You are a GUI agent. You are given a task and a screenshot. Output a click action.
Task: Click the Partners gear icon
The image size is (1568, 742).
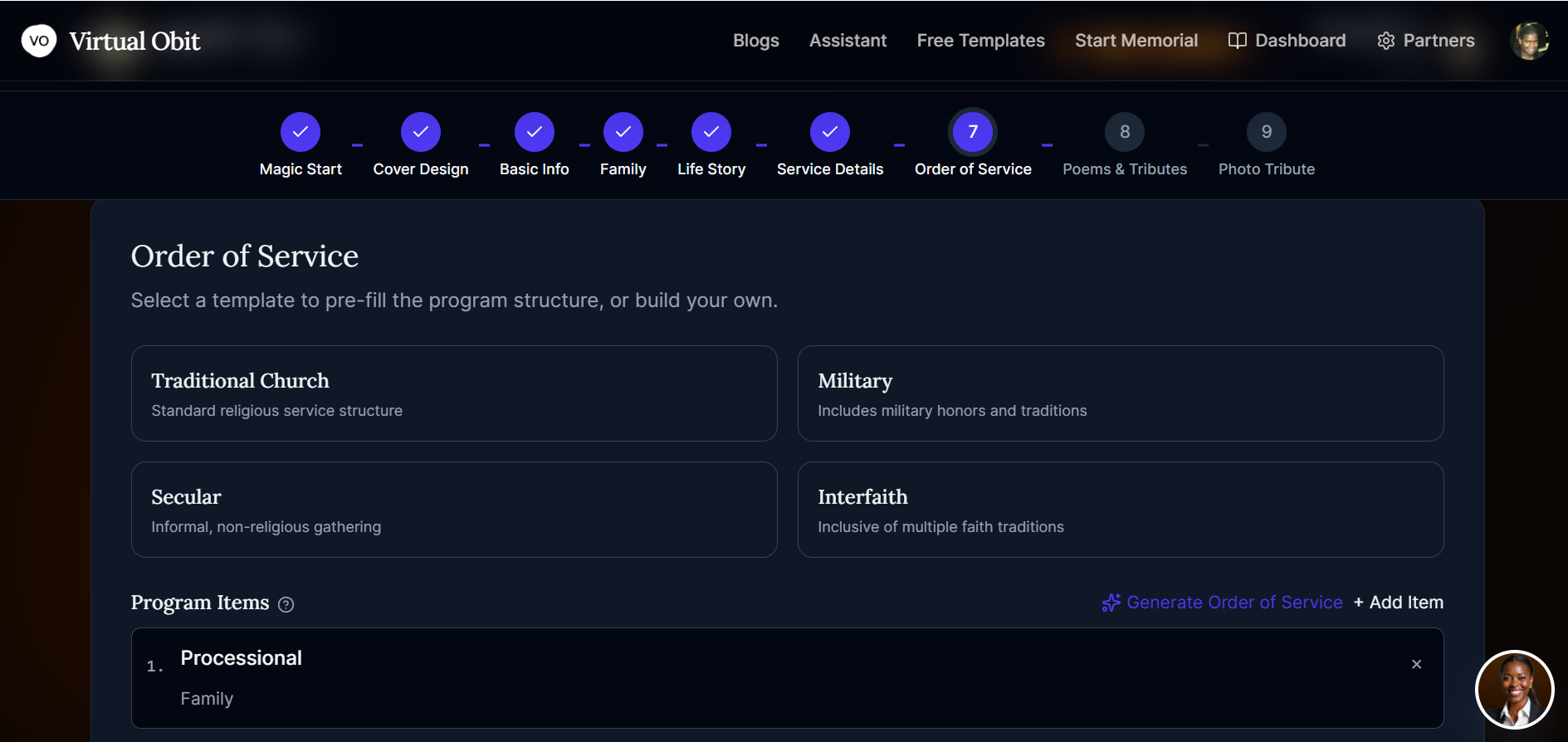pyautogui.click(x=1385, y=41)
